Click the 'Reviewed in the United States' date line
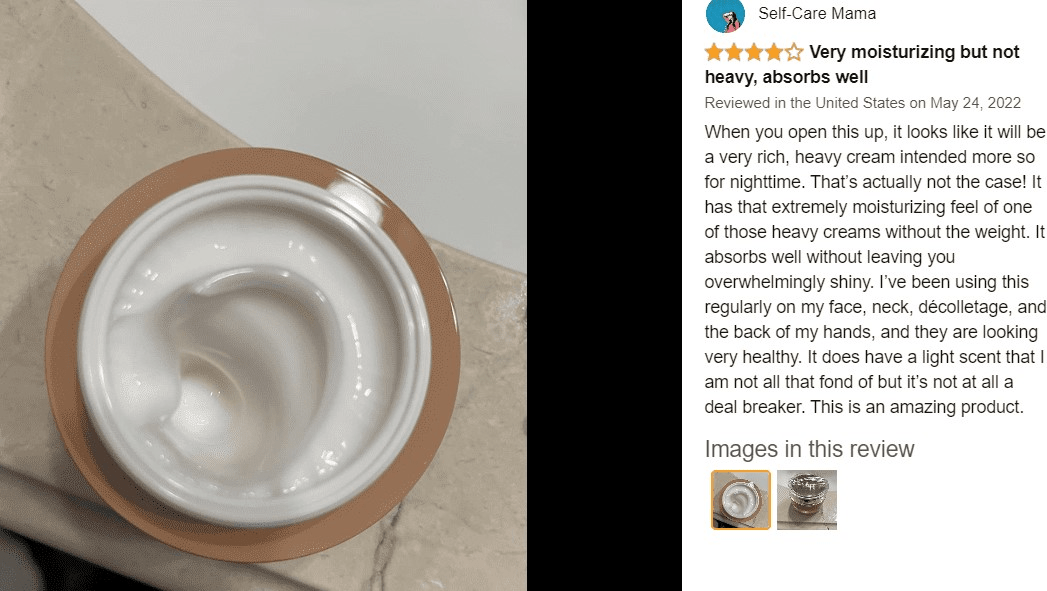 click(863, 103)
